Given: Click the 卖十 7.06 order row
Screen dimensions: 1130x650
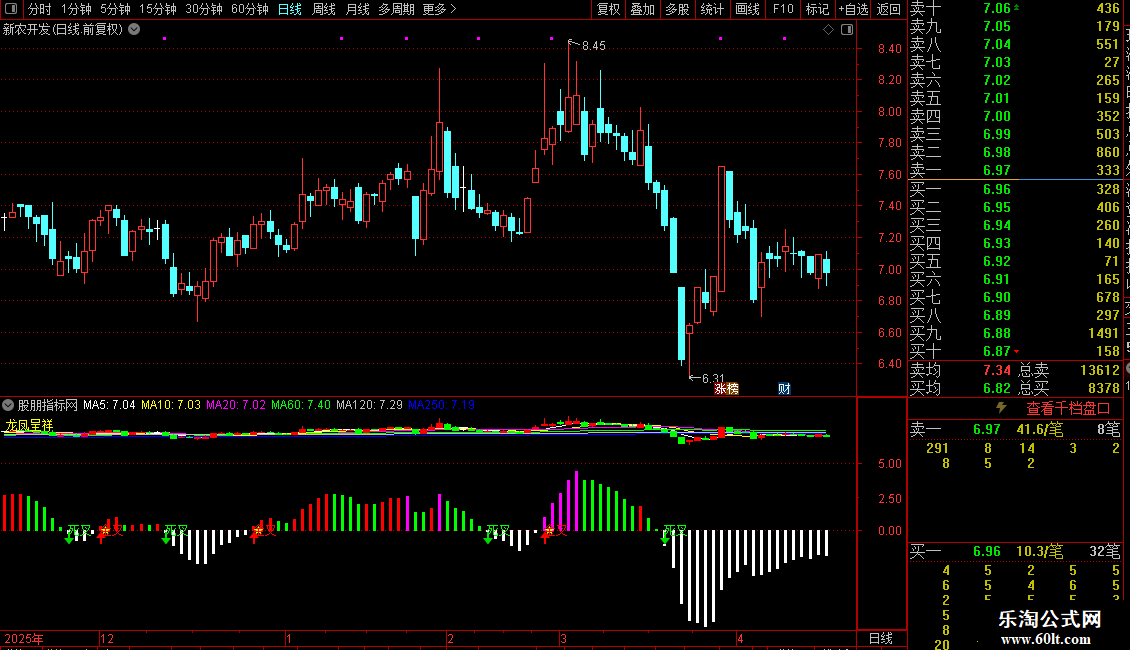Looking at the screenshot, I should (x=1015, y=8).
